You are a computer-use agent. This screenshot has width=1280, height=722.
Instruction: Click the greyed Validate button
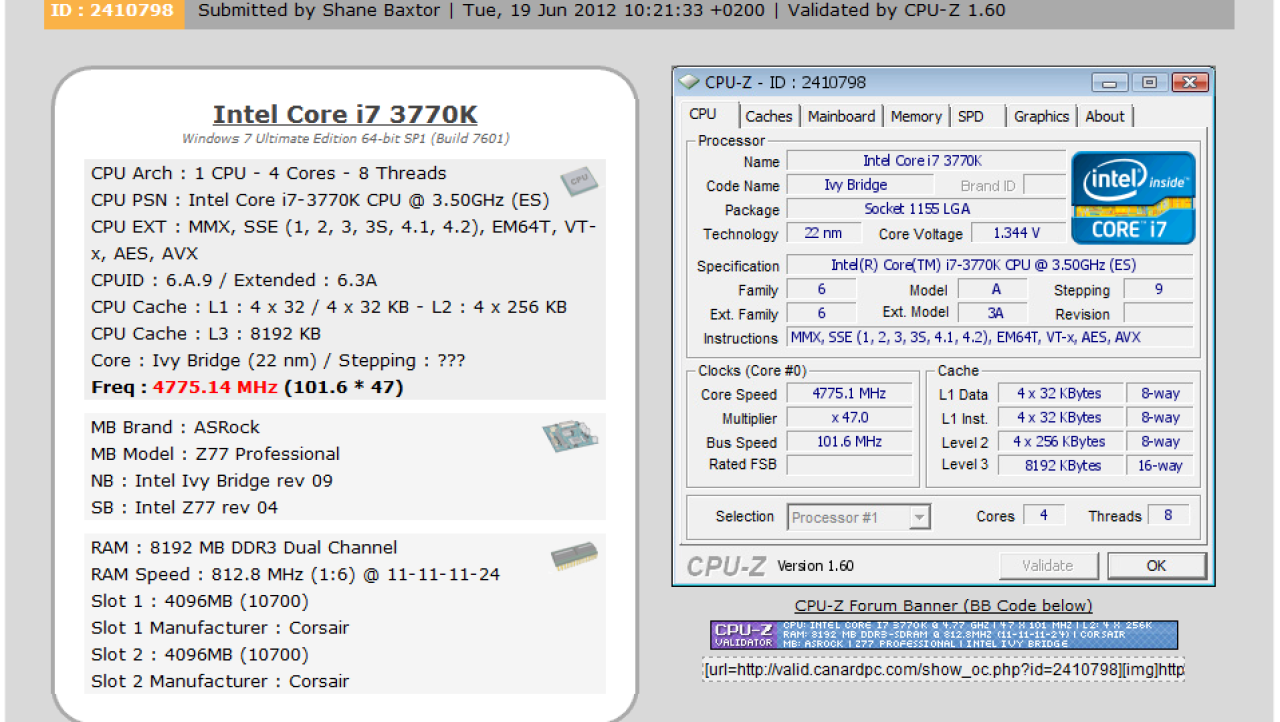(1047, 565)
